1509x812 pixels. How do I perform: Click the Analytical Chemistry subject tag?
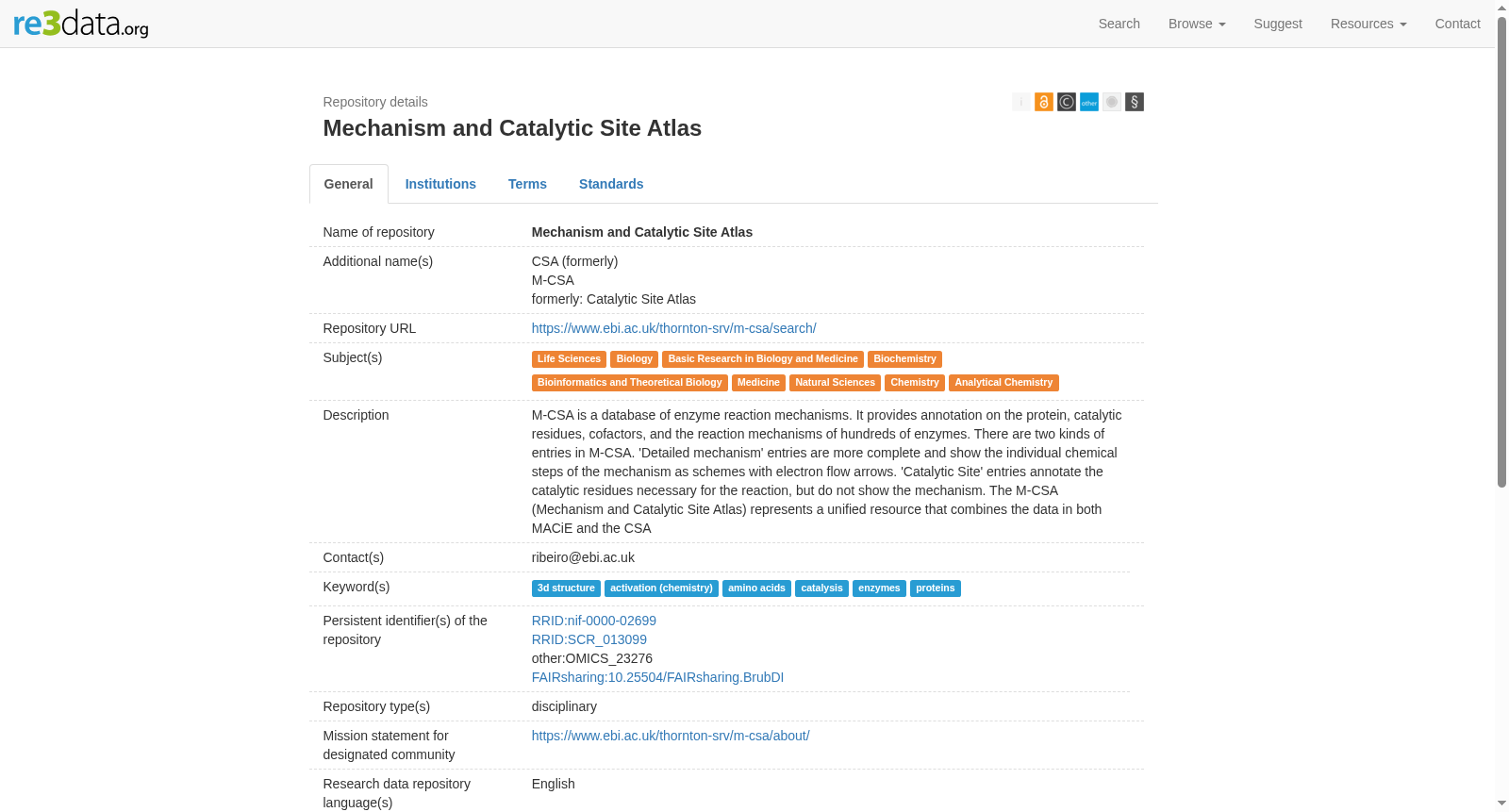pos(1003,383)
